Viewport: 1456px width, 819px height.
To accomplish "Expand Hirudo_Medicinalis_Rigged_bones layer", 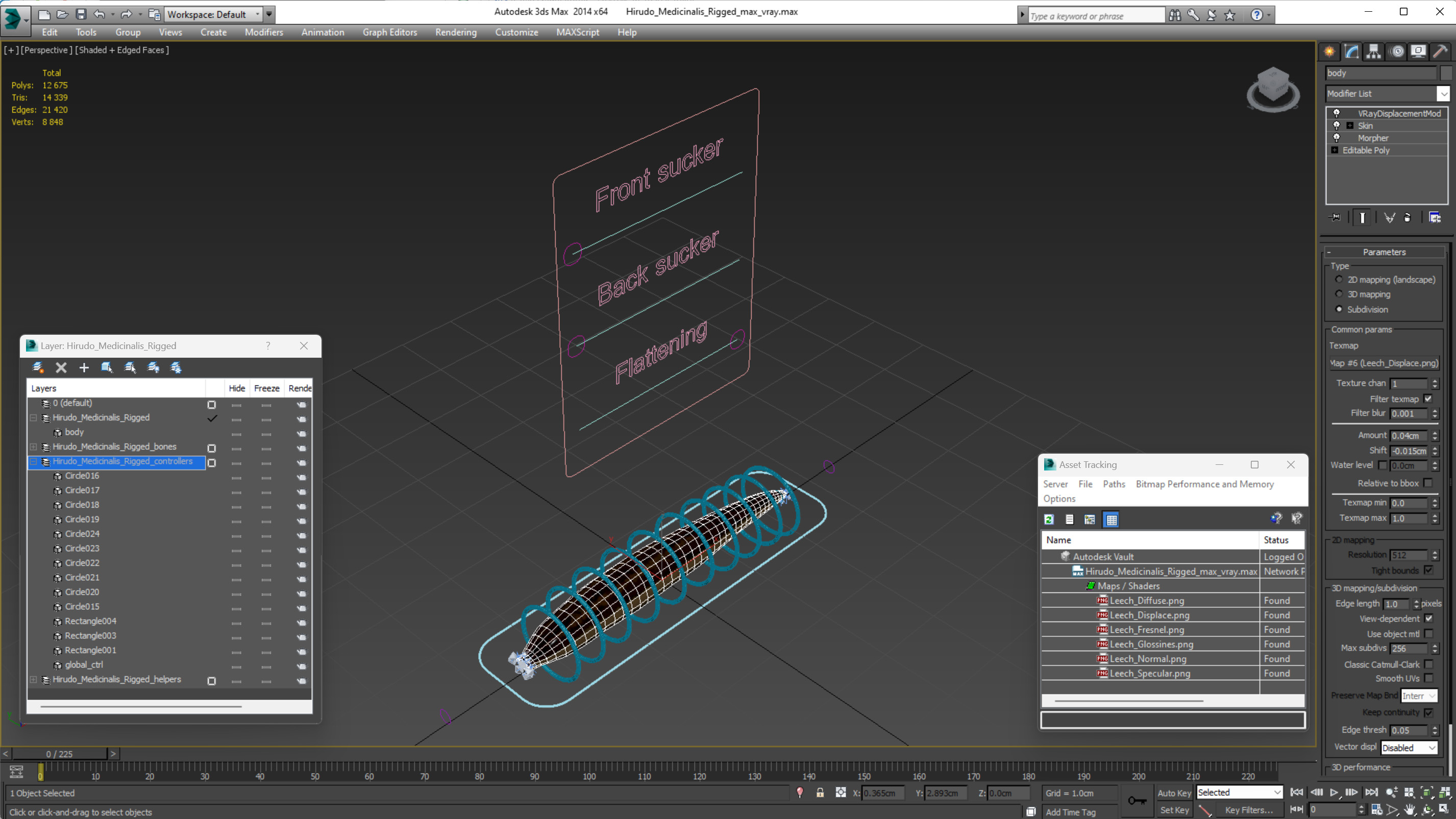I will pos(33,446).
